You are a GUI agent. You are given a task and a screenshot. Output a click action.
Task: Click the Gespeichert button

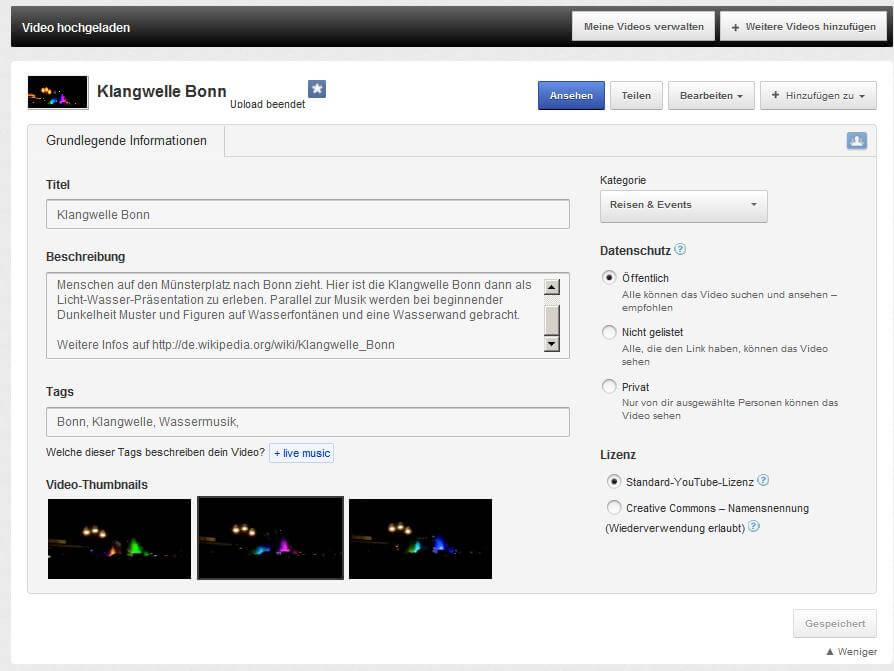coord(835,624)
